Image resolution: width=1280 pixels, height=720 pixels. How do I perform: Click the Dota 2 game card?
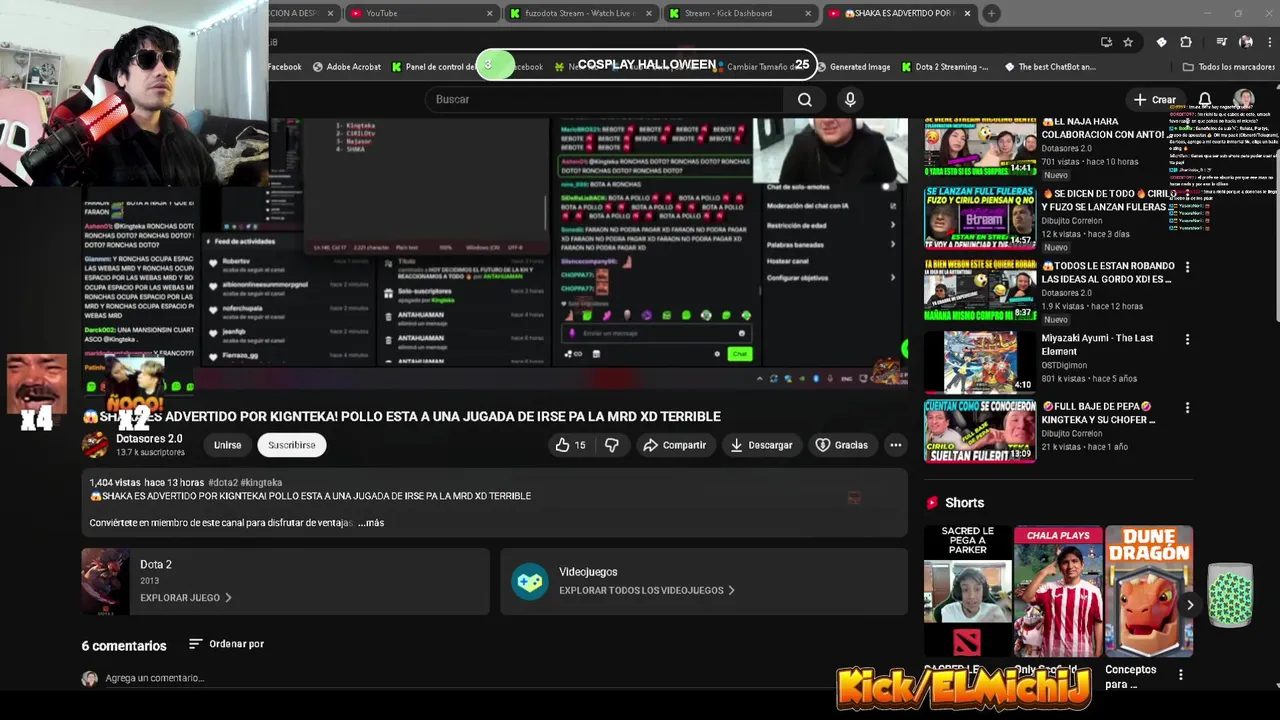285,581
